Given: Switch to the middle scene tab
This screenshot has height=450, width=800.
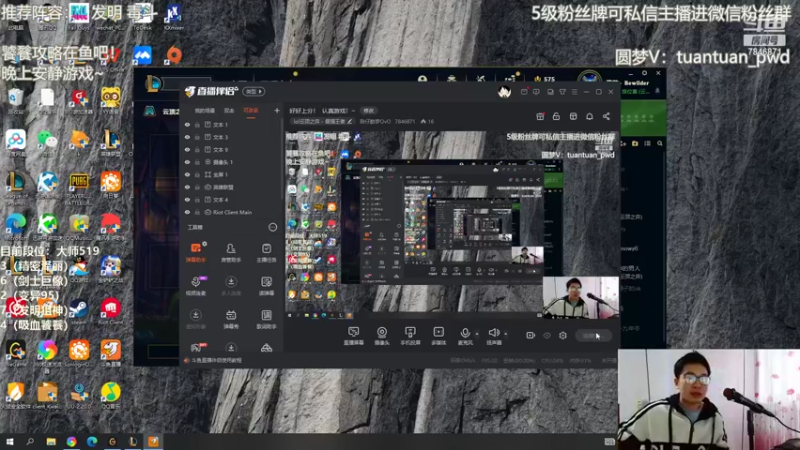Looking at the screenshot, I should pos(230,111).
